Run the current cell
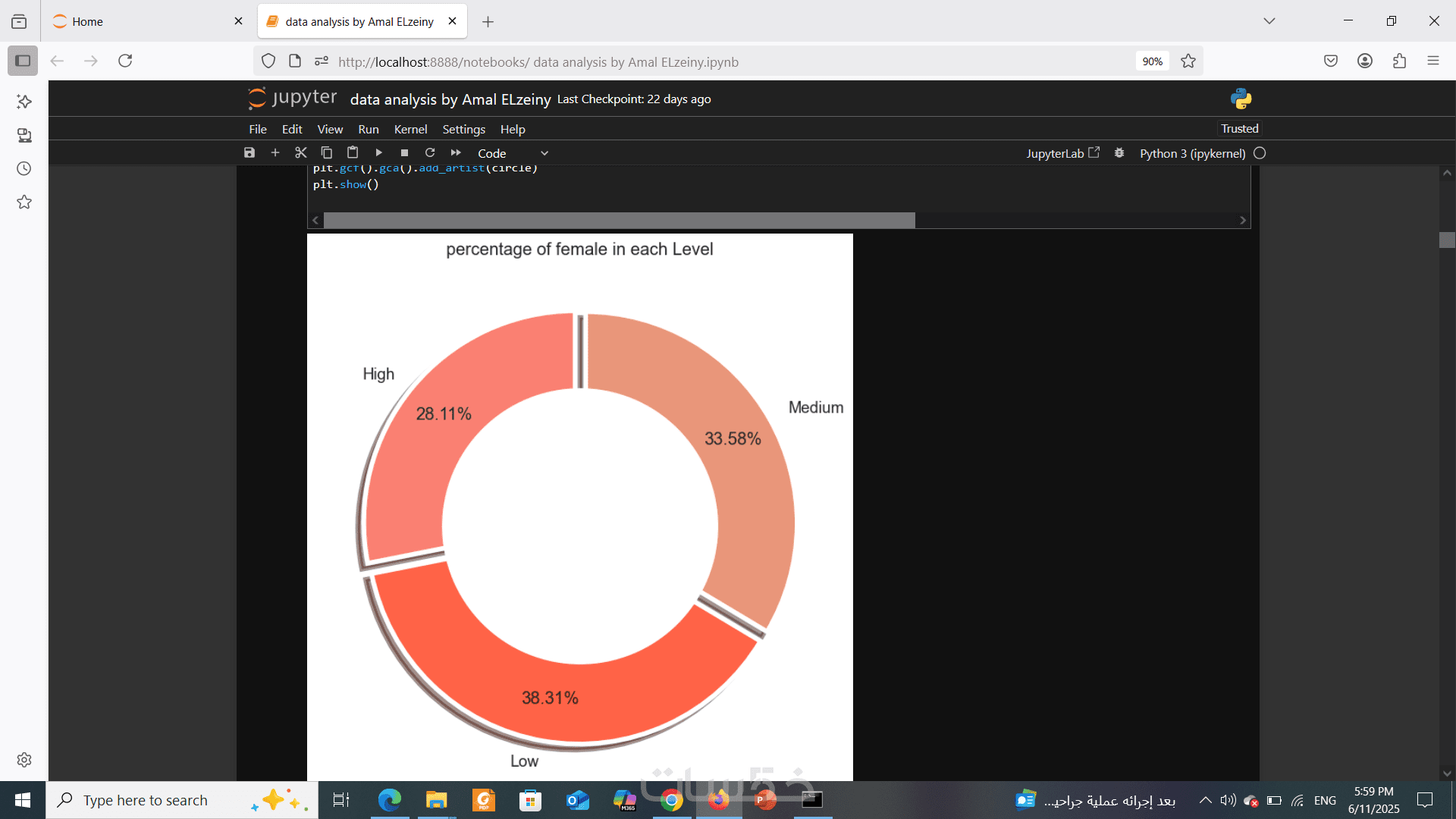The width and height of the screenshot is (1456, 819). [378, 153]
